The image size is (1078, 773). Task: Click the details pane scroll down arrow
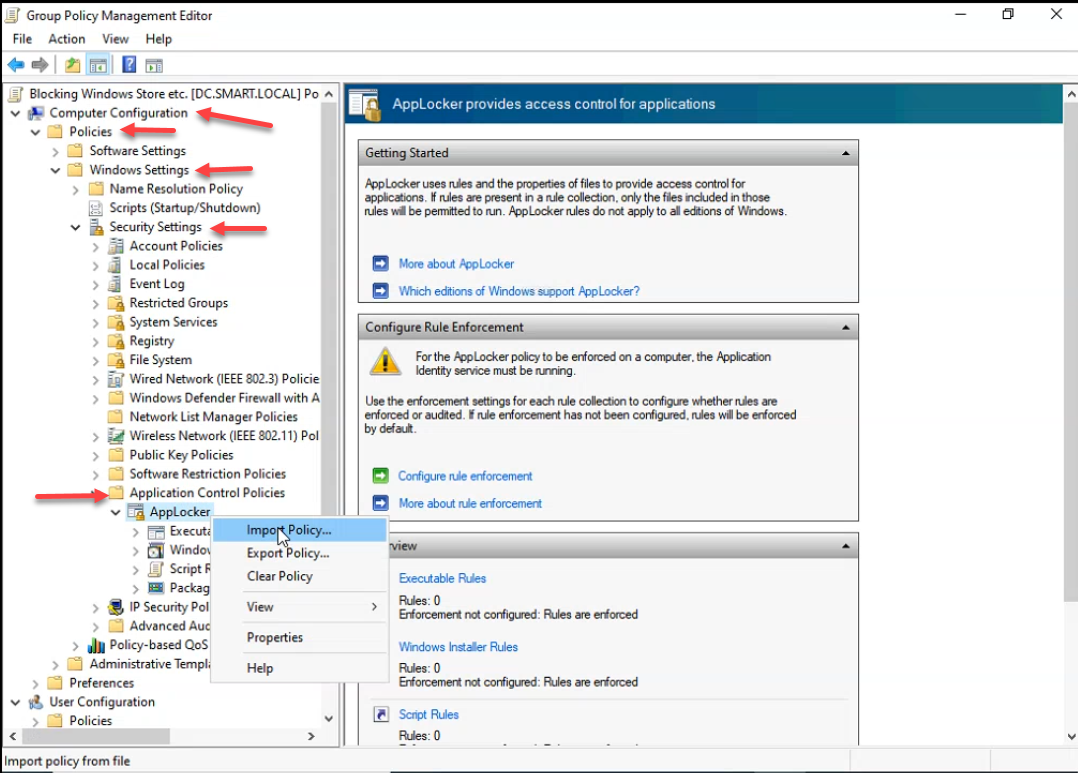point(1070,736)
